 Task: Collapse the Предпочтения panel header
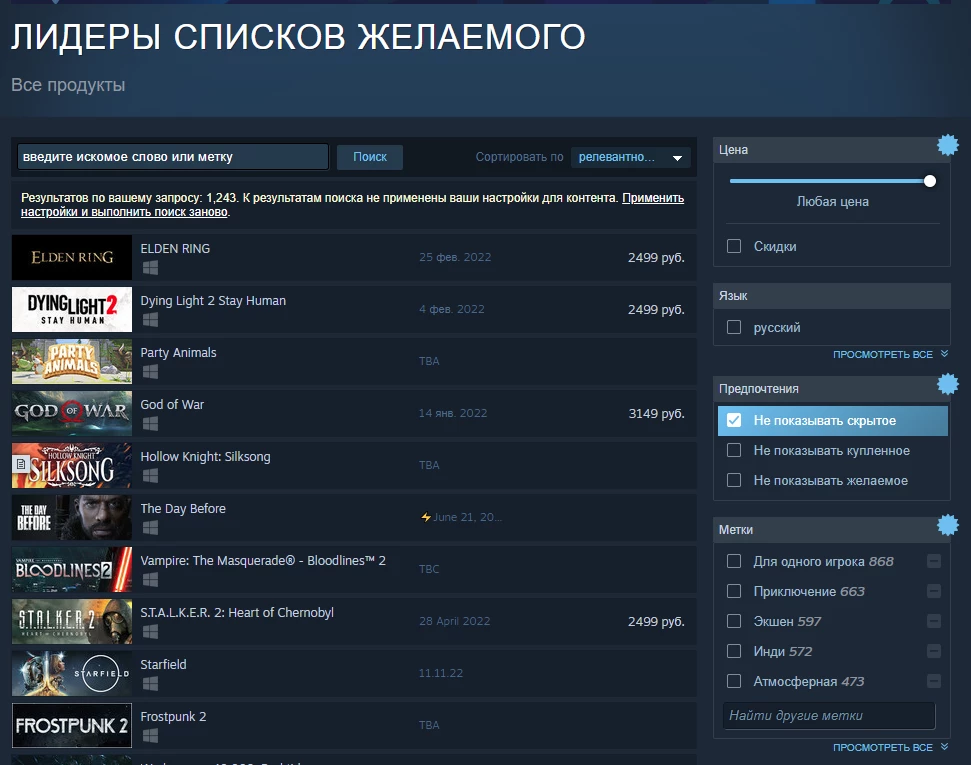coord(831,389)
